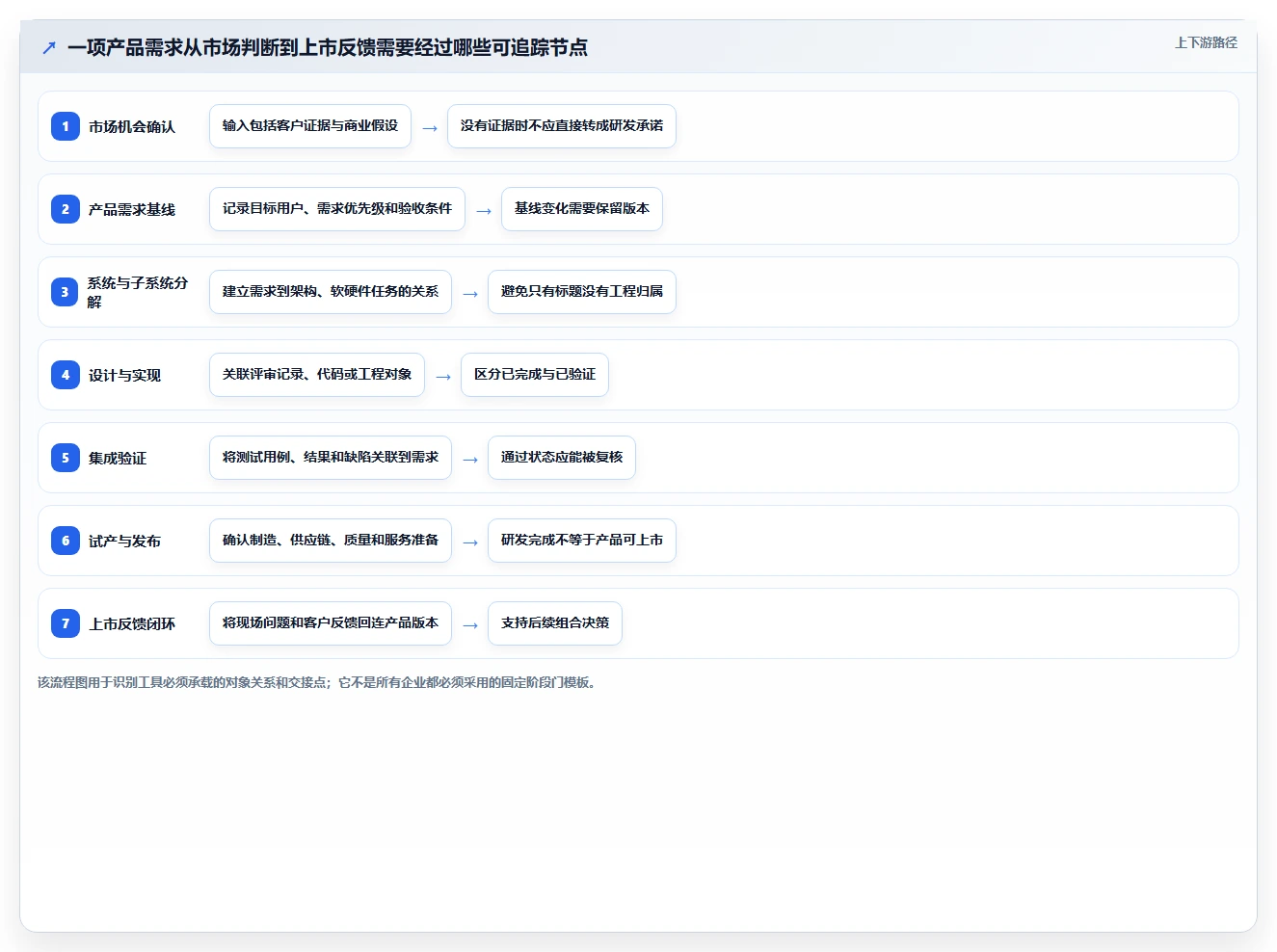Viewport: 1277px width, 952px height.
Task: Click the 集成验证 step label
Action: tap(118, 458)
